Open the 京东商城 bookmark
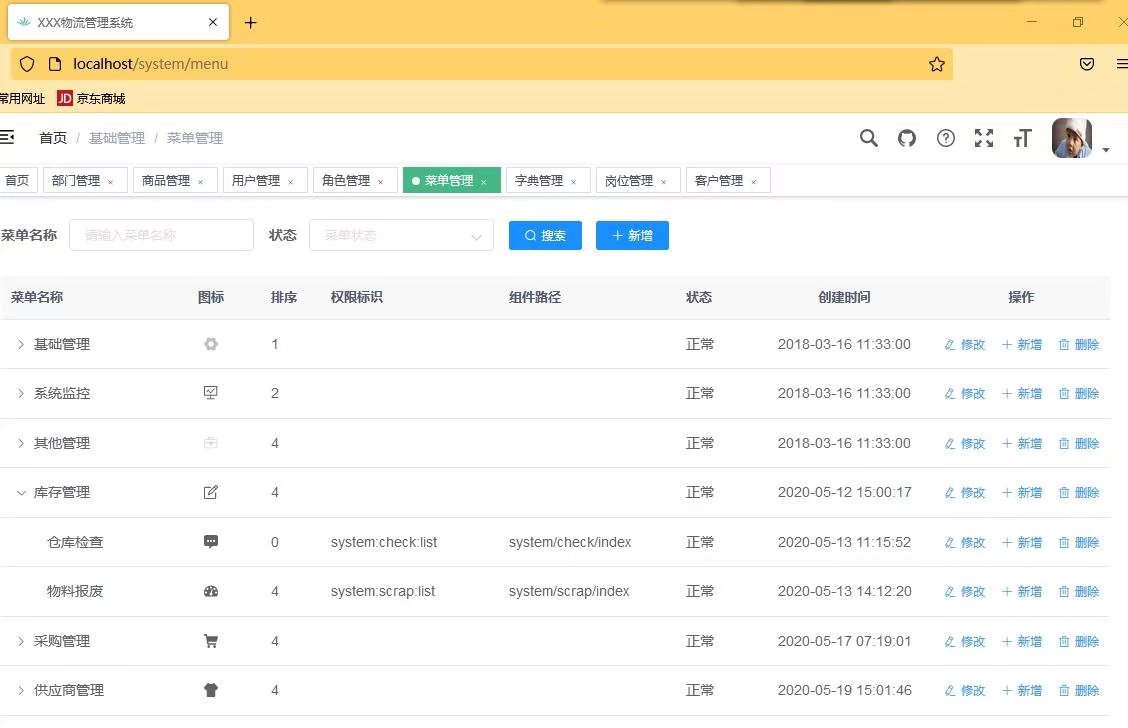 coord(91,99)
